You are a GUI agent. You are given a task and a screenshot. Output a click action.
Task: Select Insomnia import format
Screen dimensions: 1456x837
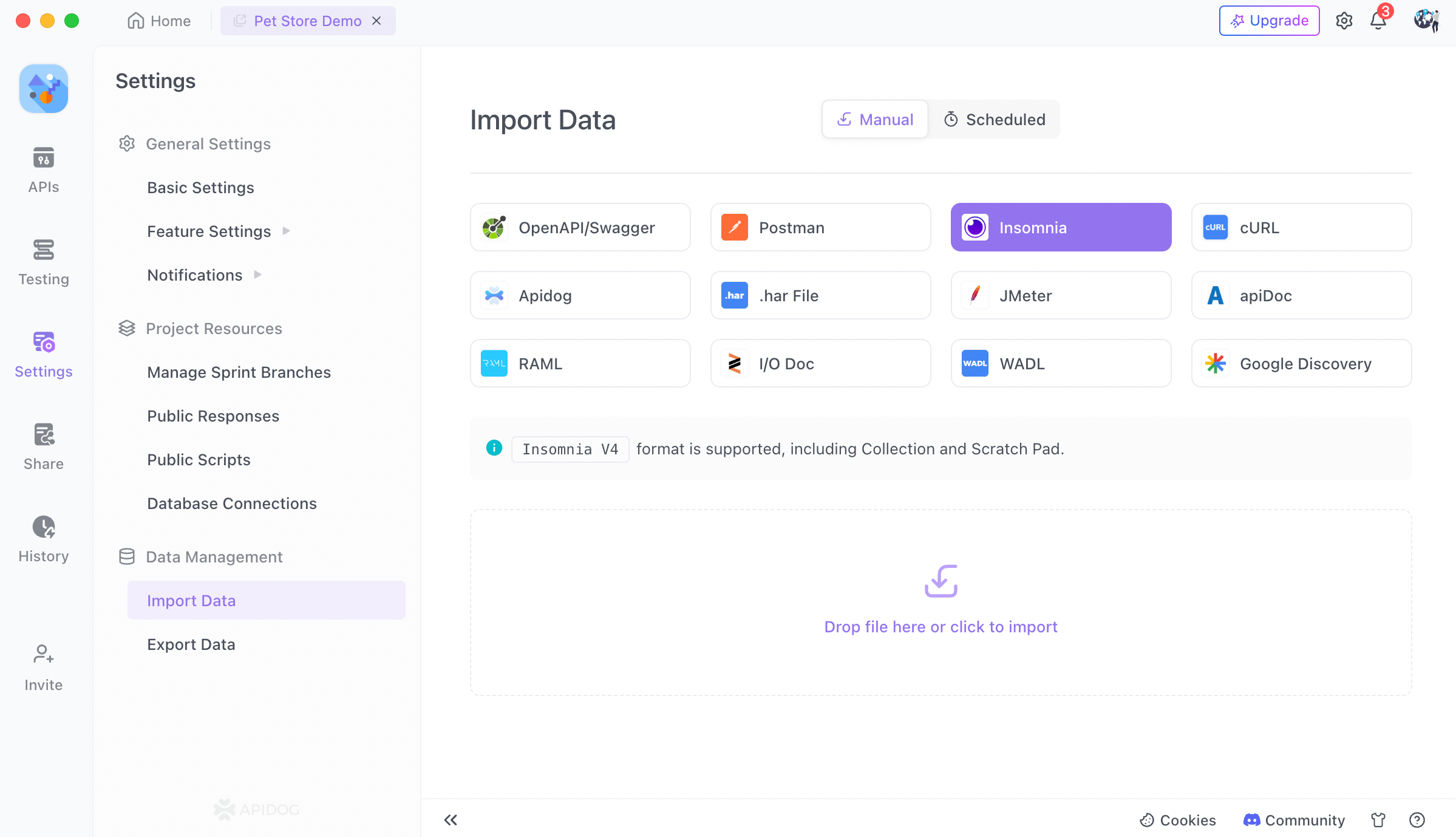pyautogui.click(x=1061, y=227)
